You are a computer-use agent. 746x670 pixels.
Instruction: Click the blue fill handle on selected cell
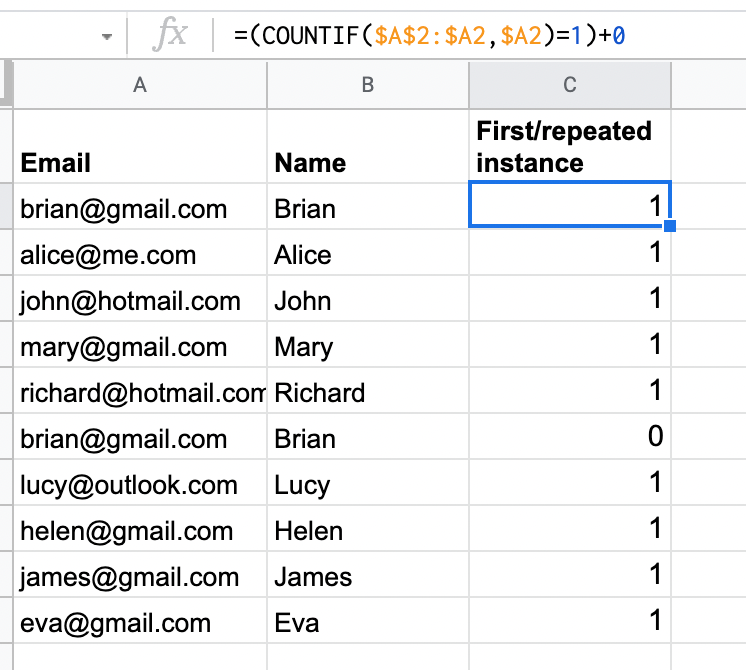(x=670, y=226)
